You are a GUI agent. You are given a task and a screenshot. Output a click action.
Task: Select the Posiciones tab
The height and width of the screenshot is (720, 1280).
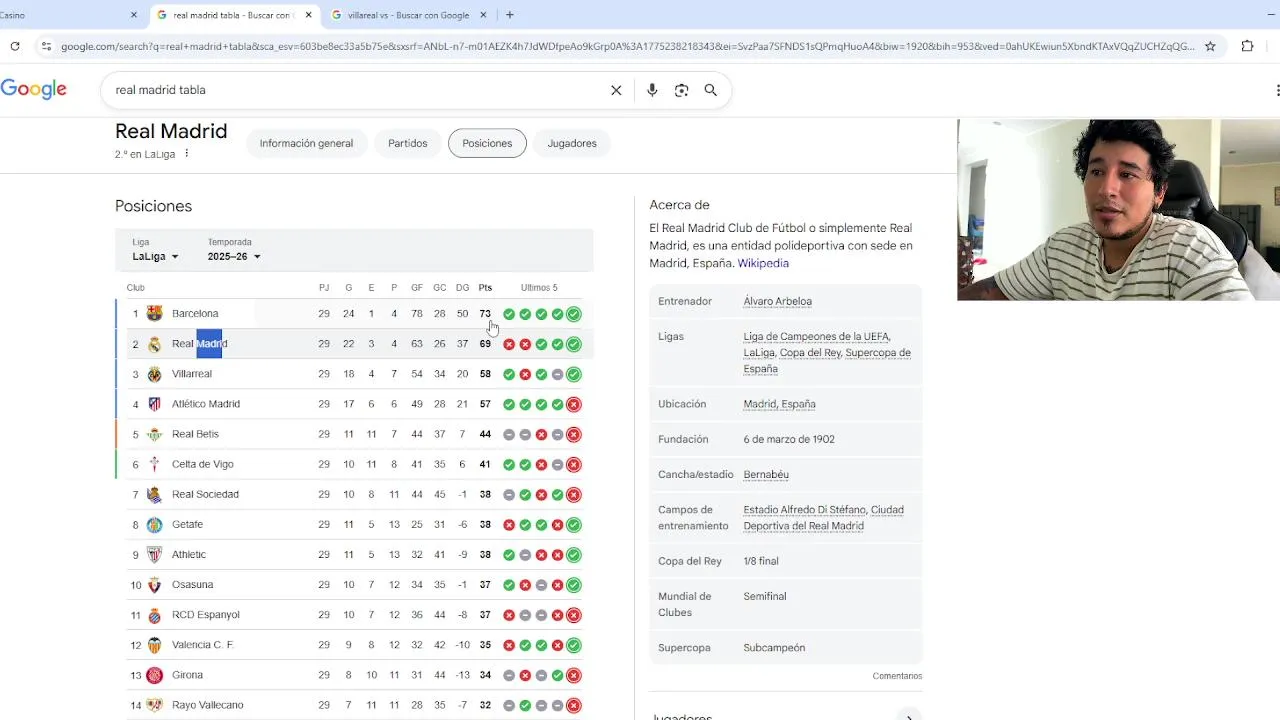click(487, 143)
